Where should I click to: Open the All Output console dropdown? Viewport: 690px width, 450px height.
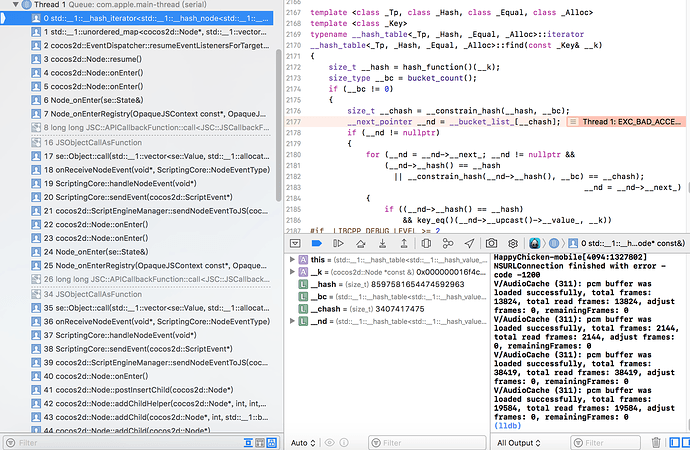point(519,443)
